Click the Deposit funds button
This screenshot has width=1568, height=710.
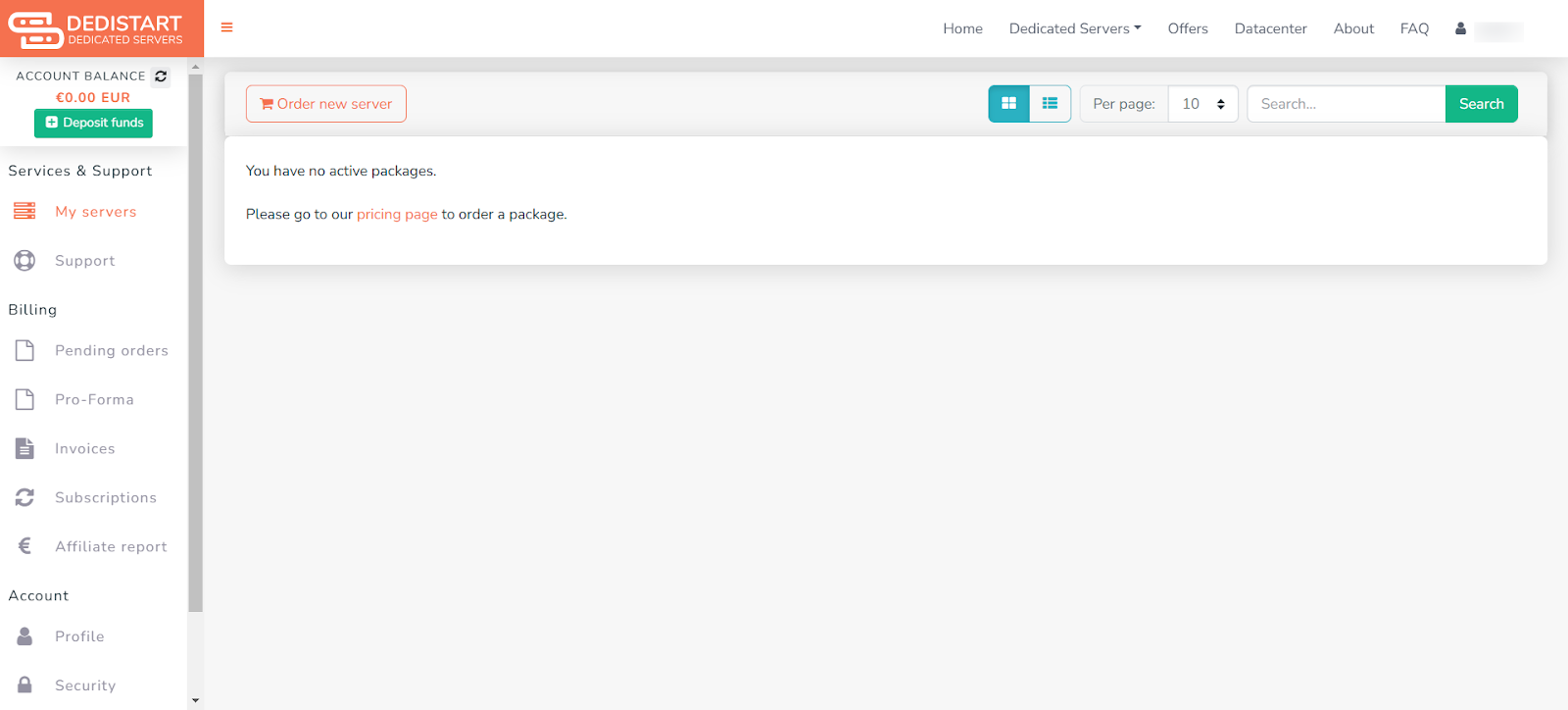[93, 123]
